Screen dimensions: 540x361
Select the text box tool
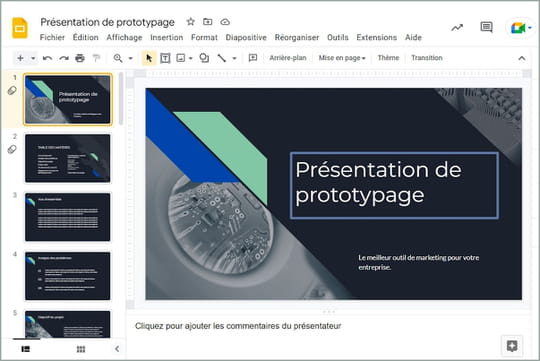[x=165, y=58]
